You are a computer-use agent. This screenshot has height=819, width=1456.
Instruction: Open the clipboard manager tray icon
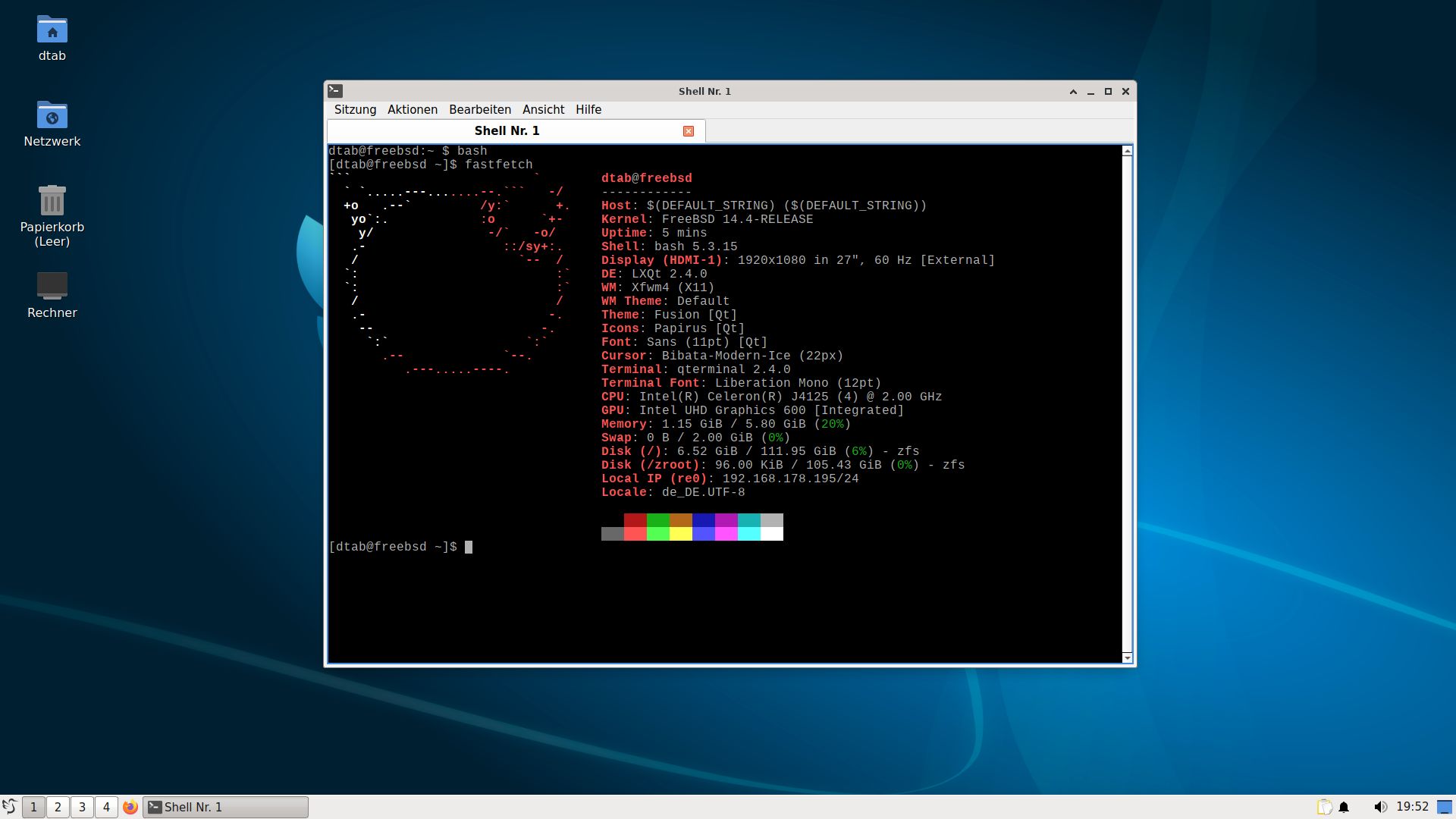click(x=1324, y=807)
